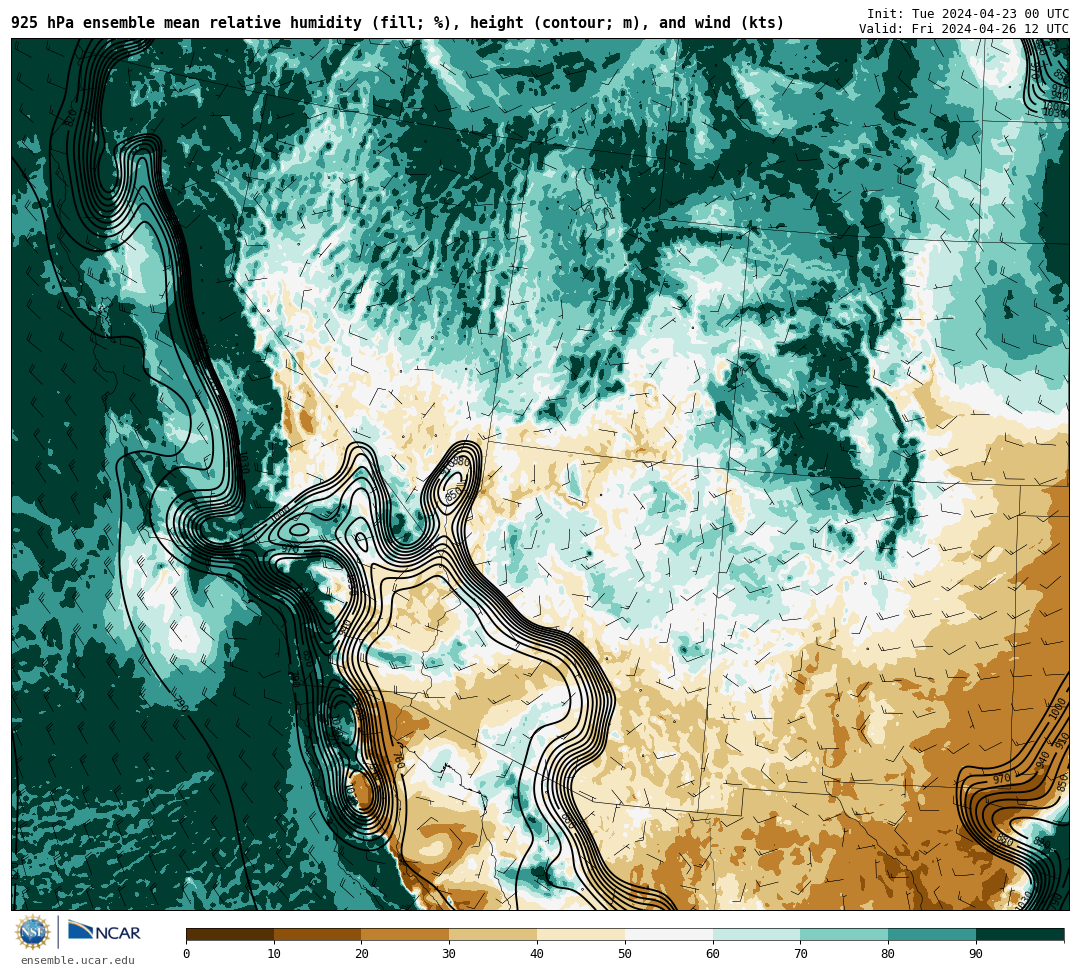Click the 20-30 orange-brown colorbar segment
This screenshot has width=1080, height=973.
pos(406,934)
